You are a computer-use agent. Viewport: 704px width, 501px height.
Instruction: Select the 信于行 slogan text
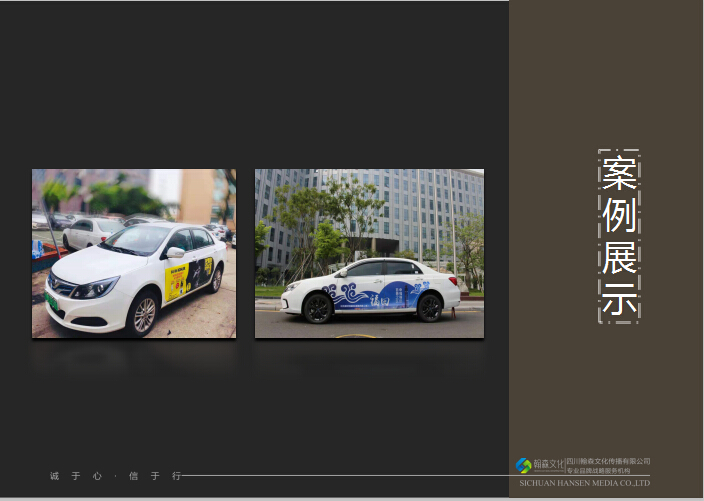click(154, 476)
